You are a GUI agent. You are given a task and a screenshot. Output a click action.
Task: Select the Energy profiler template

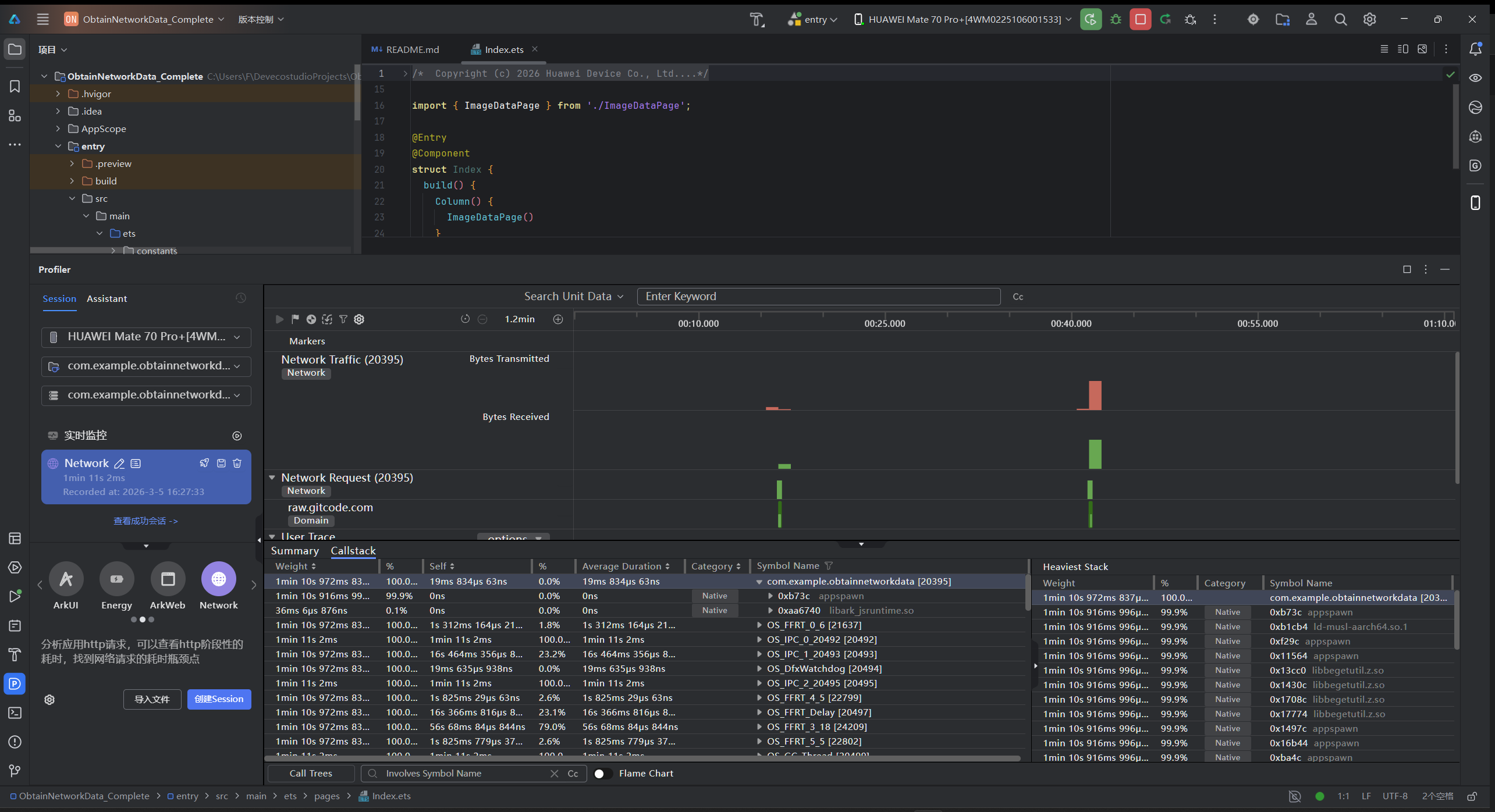(x=116, y=579)
